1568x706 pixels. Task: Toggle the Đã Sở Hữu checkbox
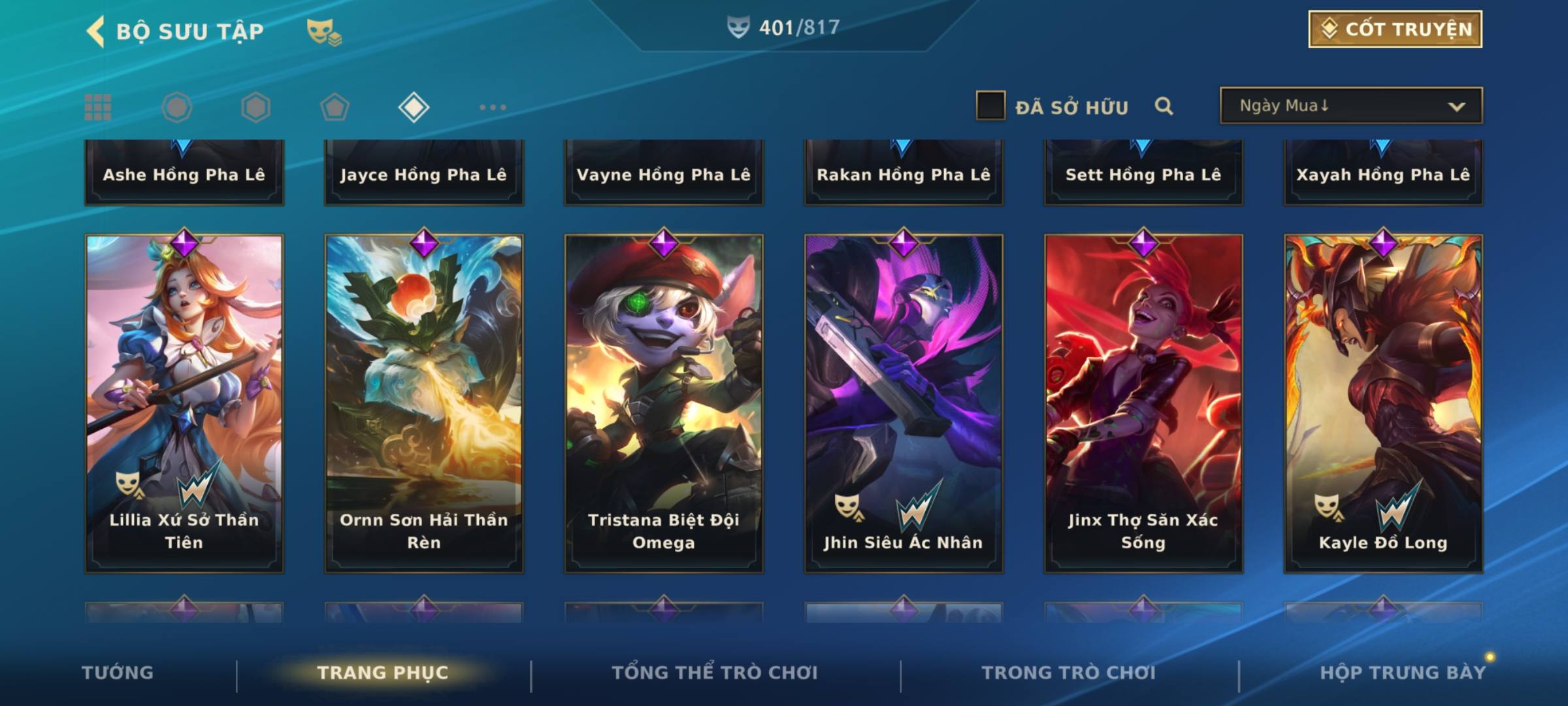tap(990, 106)
